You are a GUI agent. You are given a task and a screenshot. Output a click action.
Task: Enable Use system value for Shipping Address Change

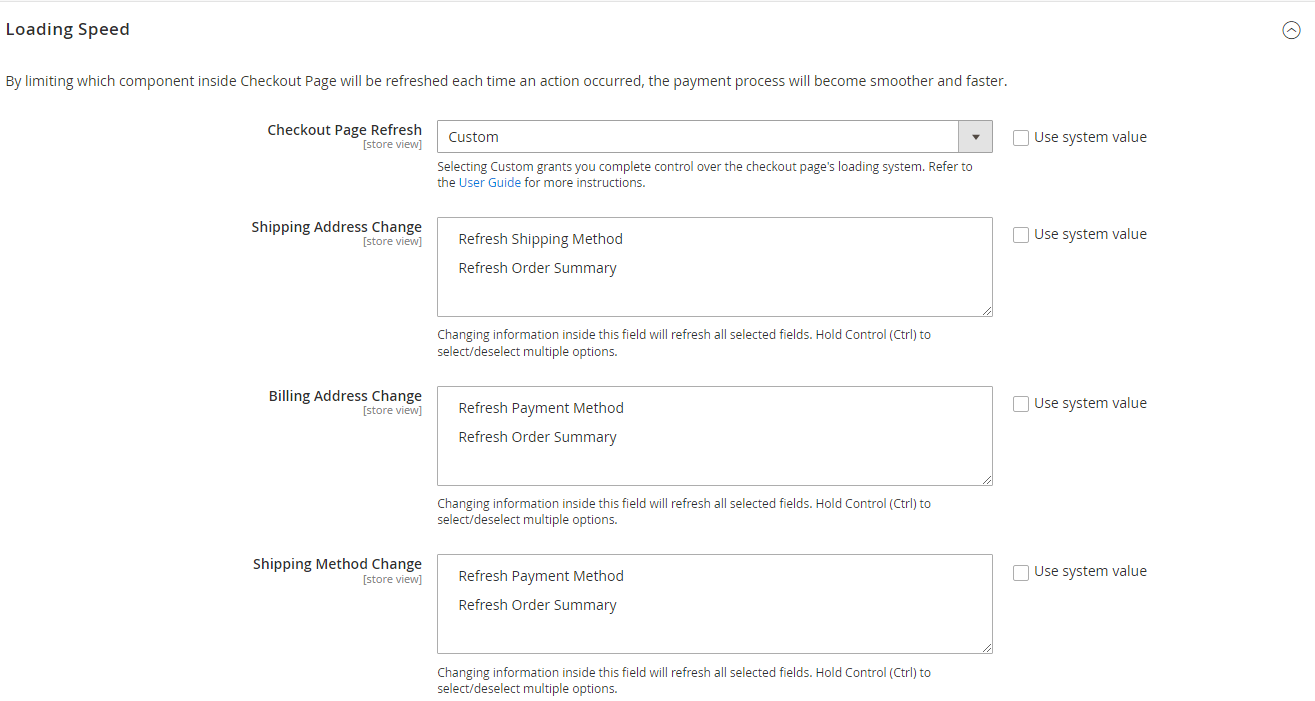tap(1021, 235)
